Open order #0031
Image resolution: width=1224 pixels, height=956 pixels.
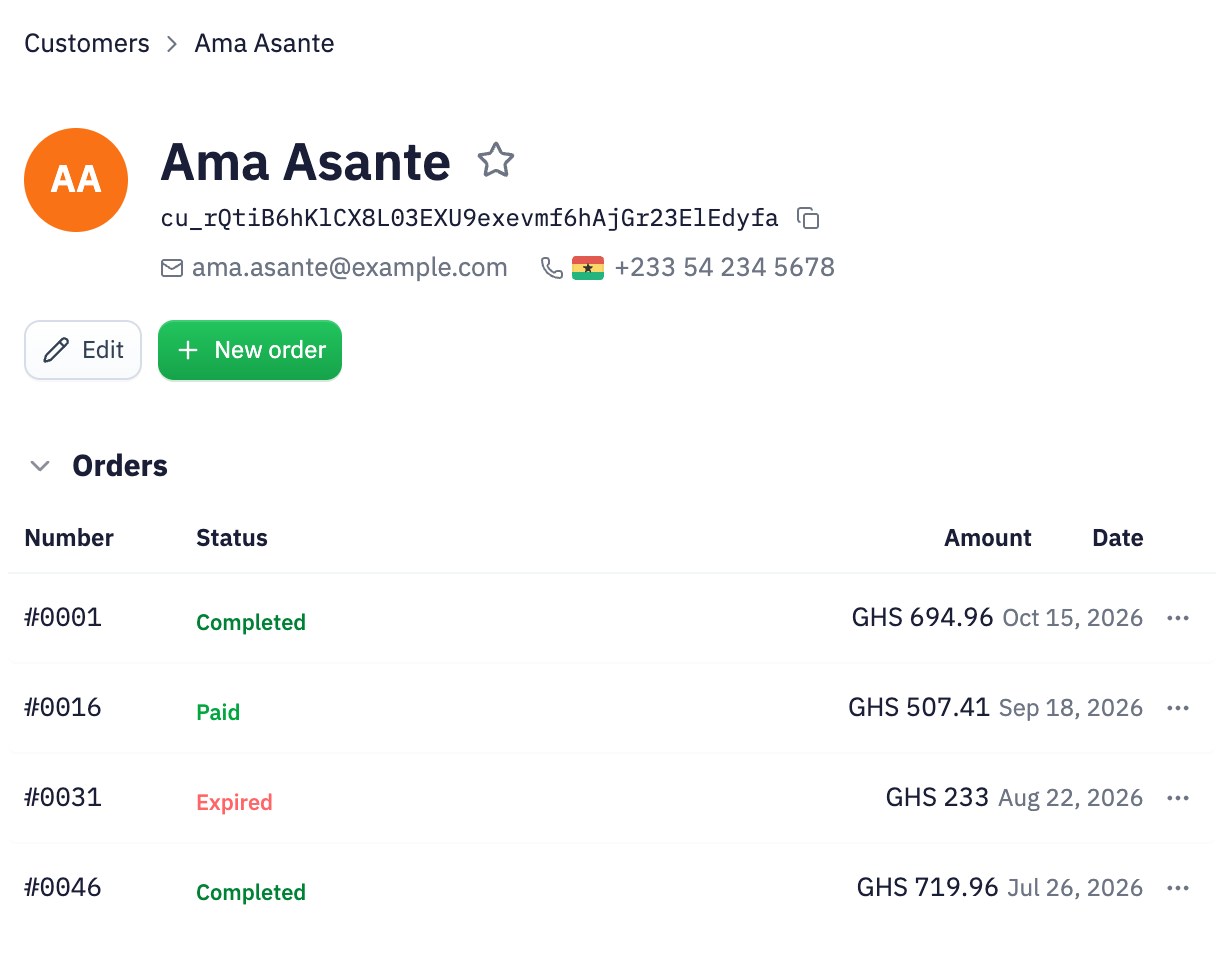pyautogui.click(x=63, y=798)
